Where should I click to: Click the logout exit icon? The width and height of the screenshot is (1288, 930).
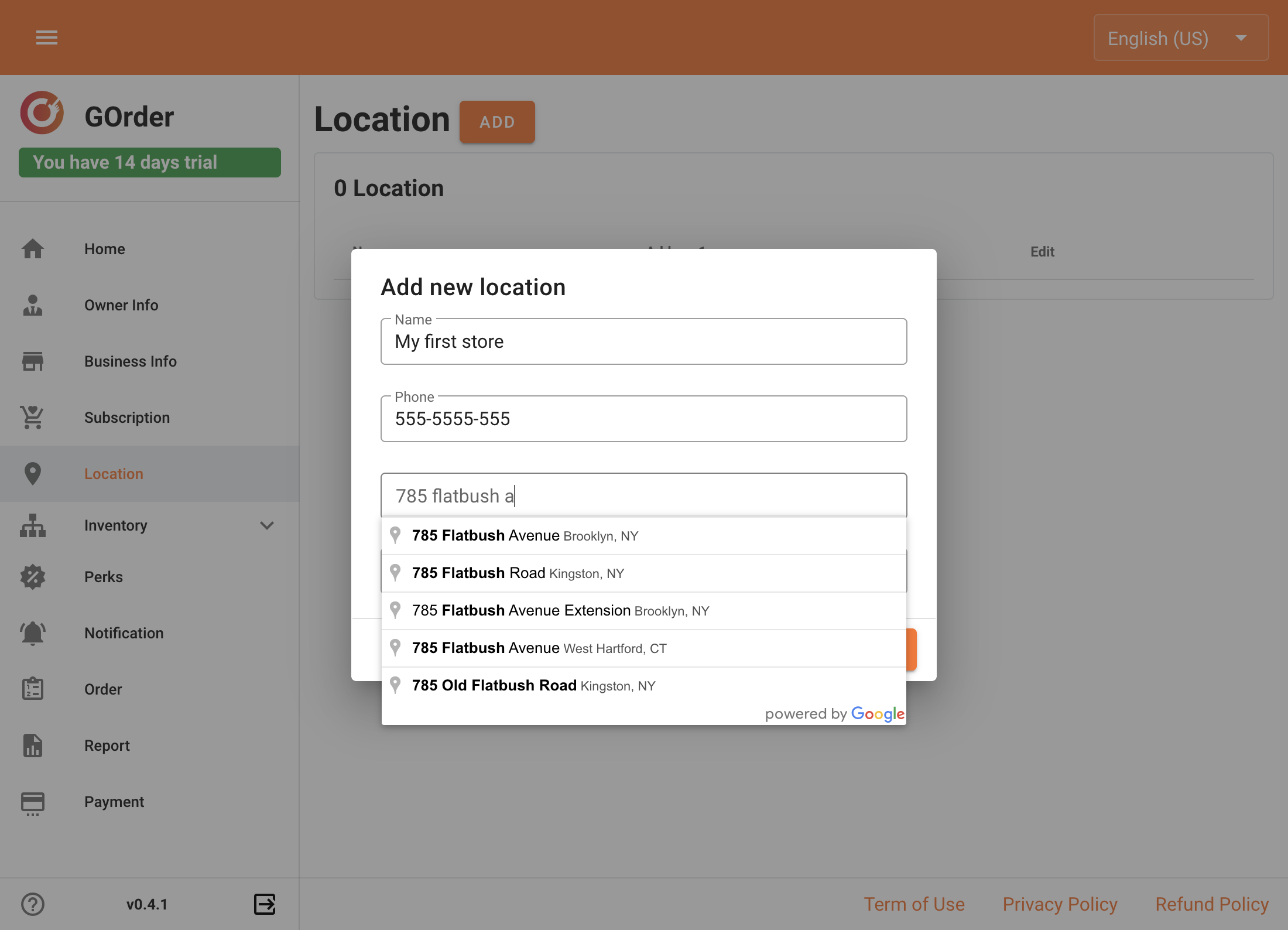pos(265,904)
